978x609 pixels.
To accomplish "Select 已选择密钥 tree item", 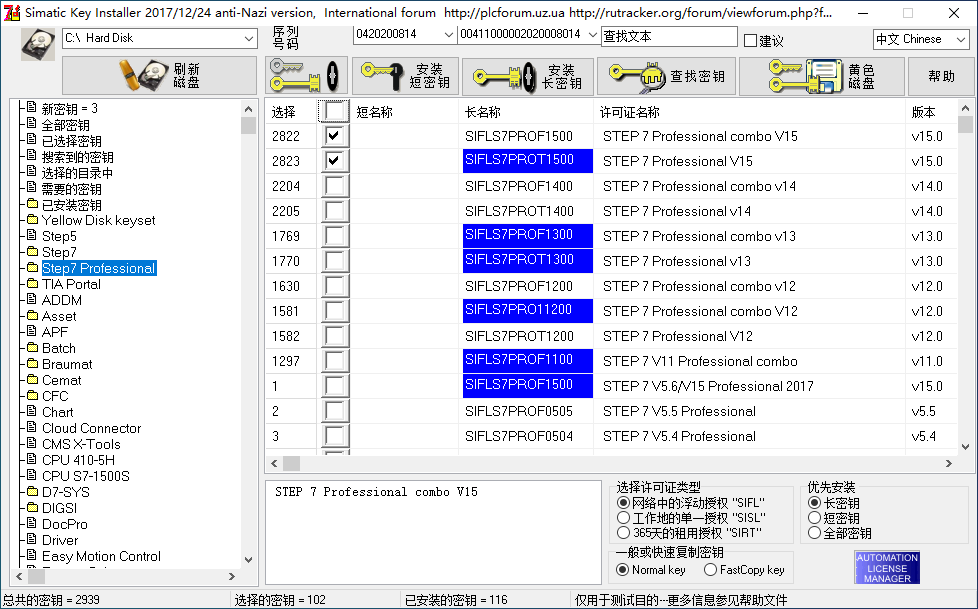I will [x=71, y=141].
